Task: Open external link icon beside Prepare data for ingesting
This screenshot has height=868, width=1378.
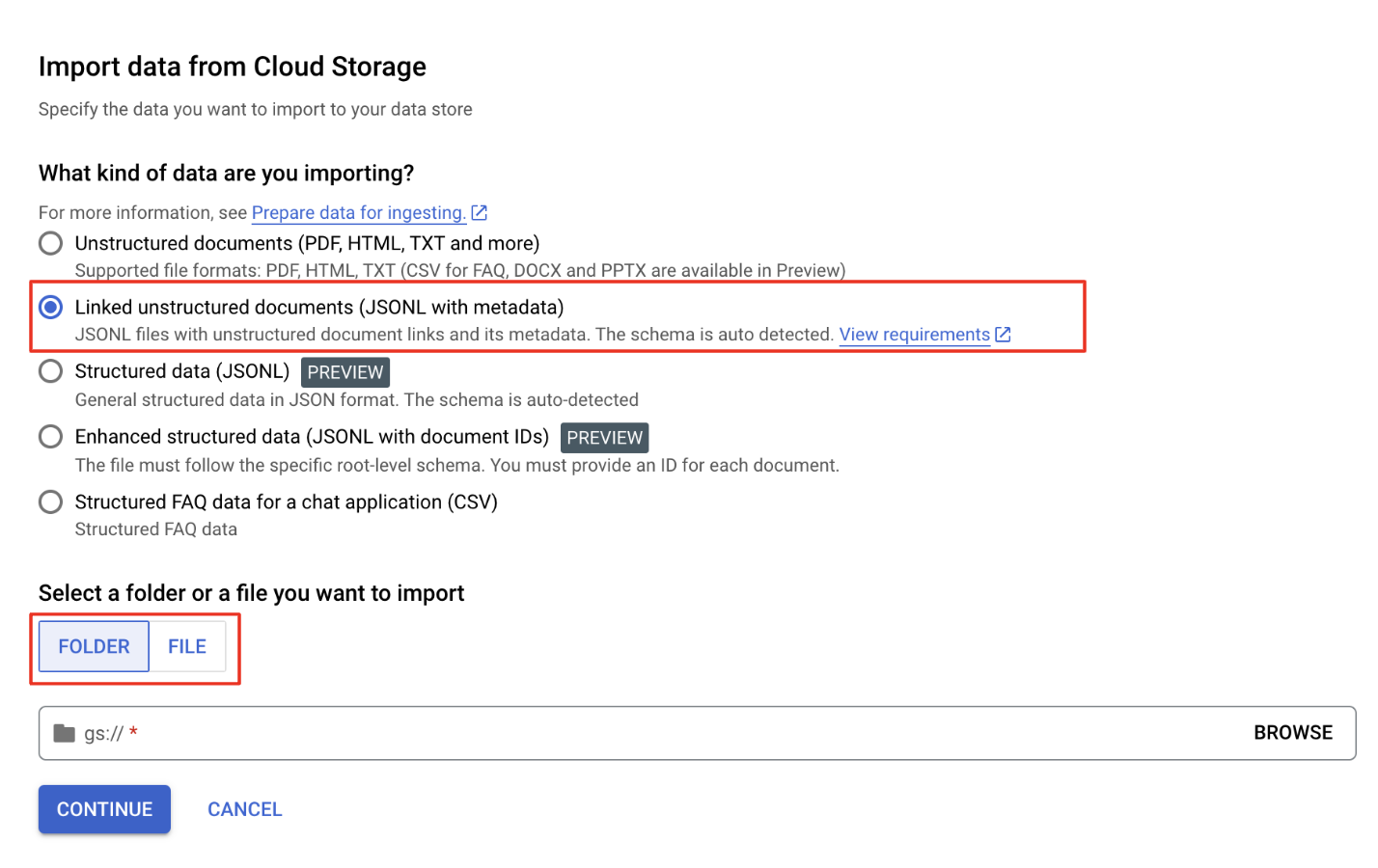Action: (x=480, y=213)
